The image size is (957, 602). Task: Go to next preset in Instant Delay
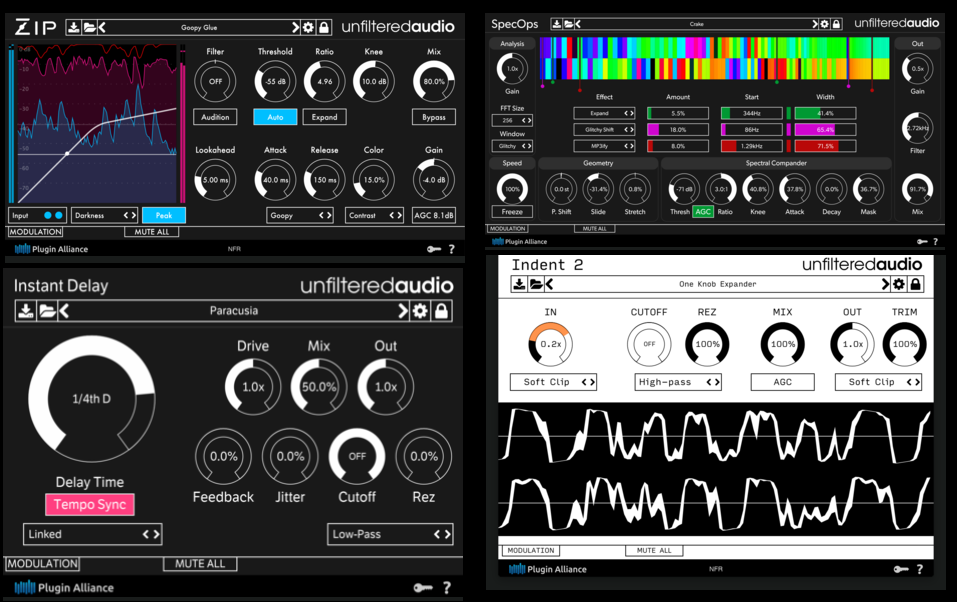(403, 311)
